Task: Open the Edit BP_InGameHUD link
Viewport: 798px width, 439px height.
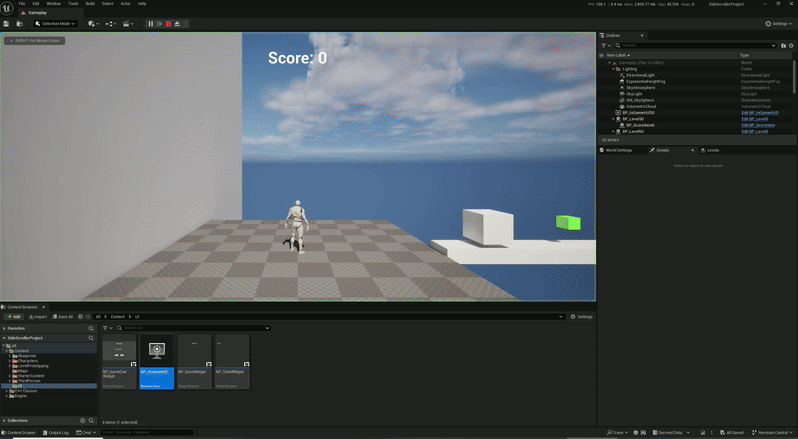Action: [x=760, y=113]
